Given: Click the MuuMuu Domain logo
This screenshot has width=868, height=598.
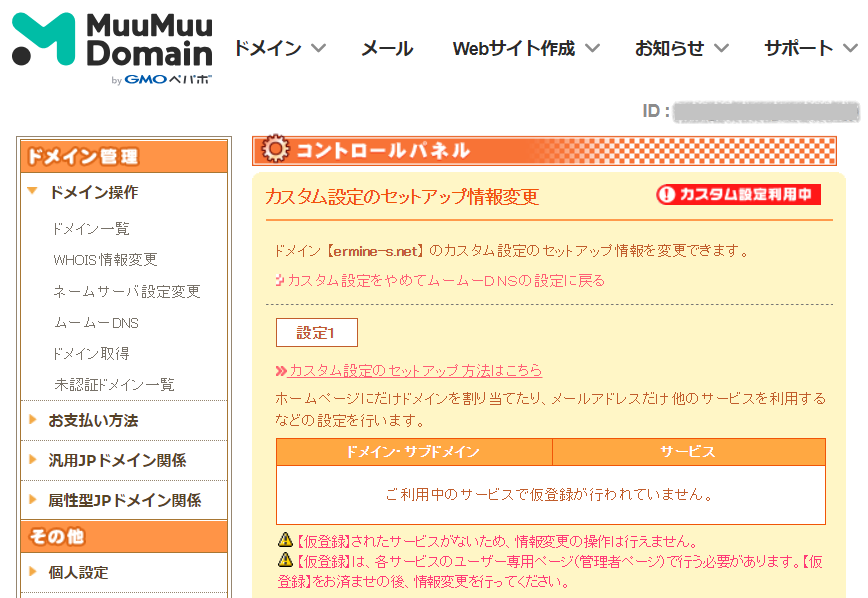Looking at the screenshot, I should [112, 48].
